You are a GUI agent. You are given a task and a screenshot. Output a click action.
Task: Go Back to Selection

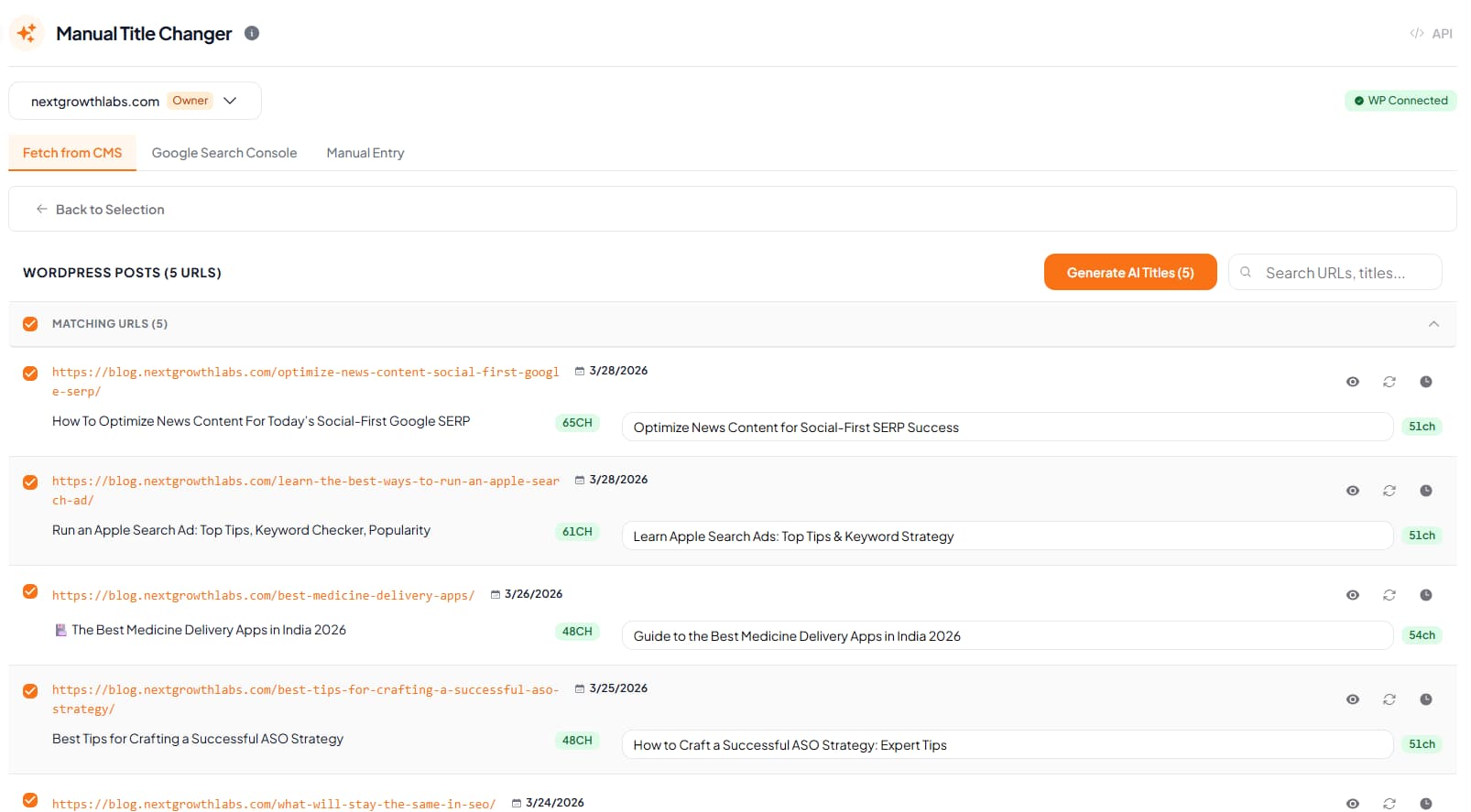tap(101, 210)
